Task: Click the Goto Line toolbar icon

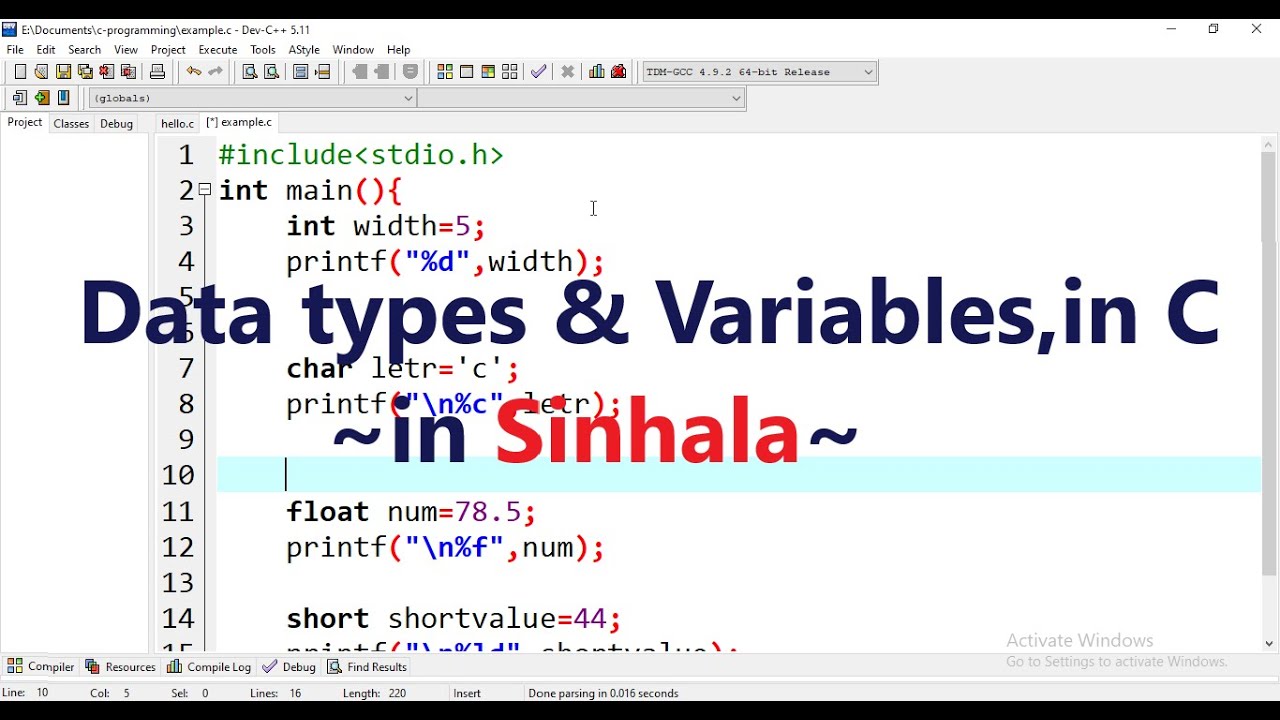Action: click(x=323, y=71)
